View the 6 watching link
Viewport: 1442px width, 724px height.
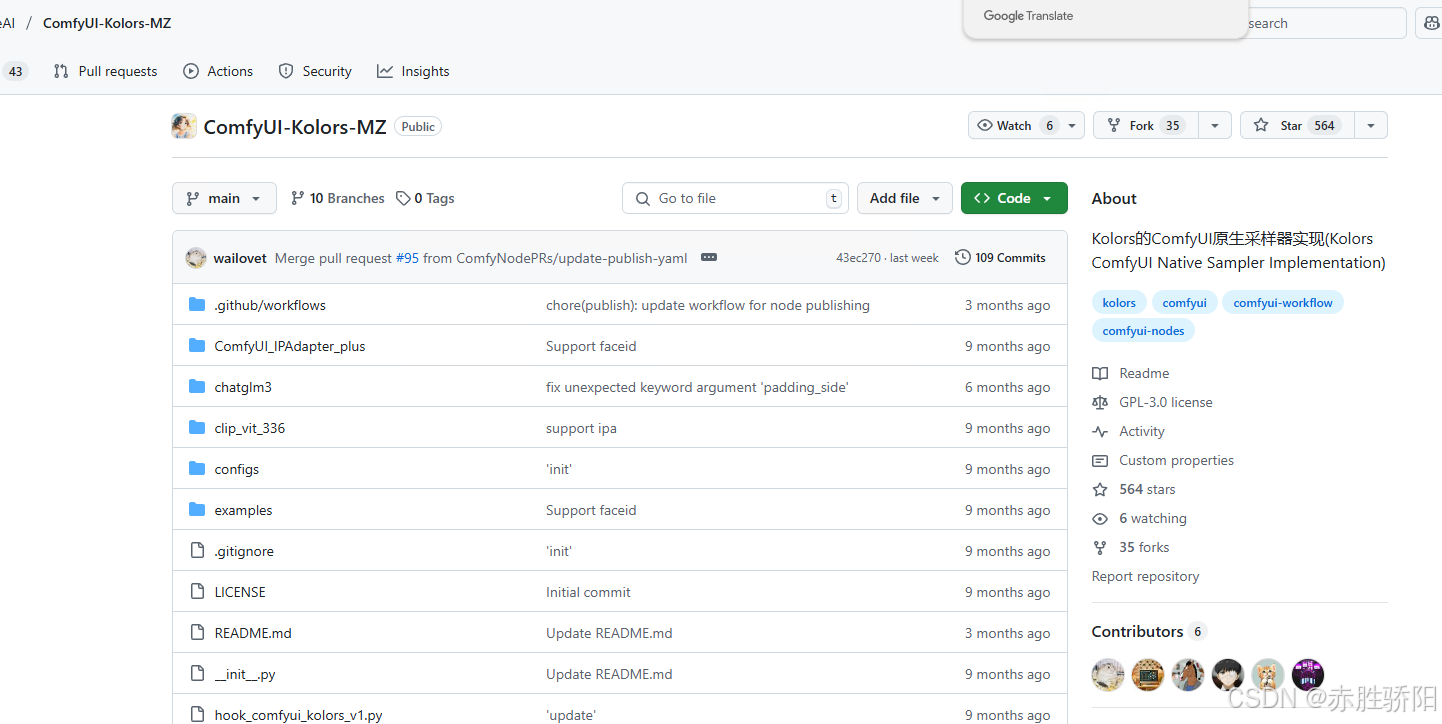[1140, 518]
